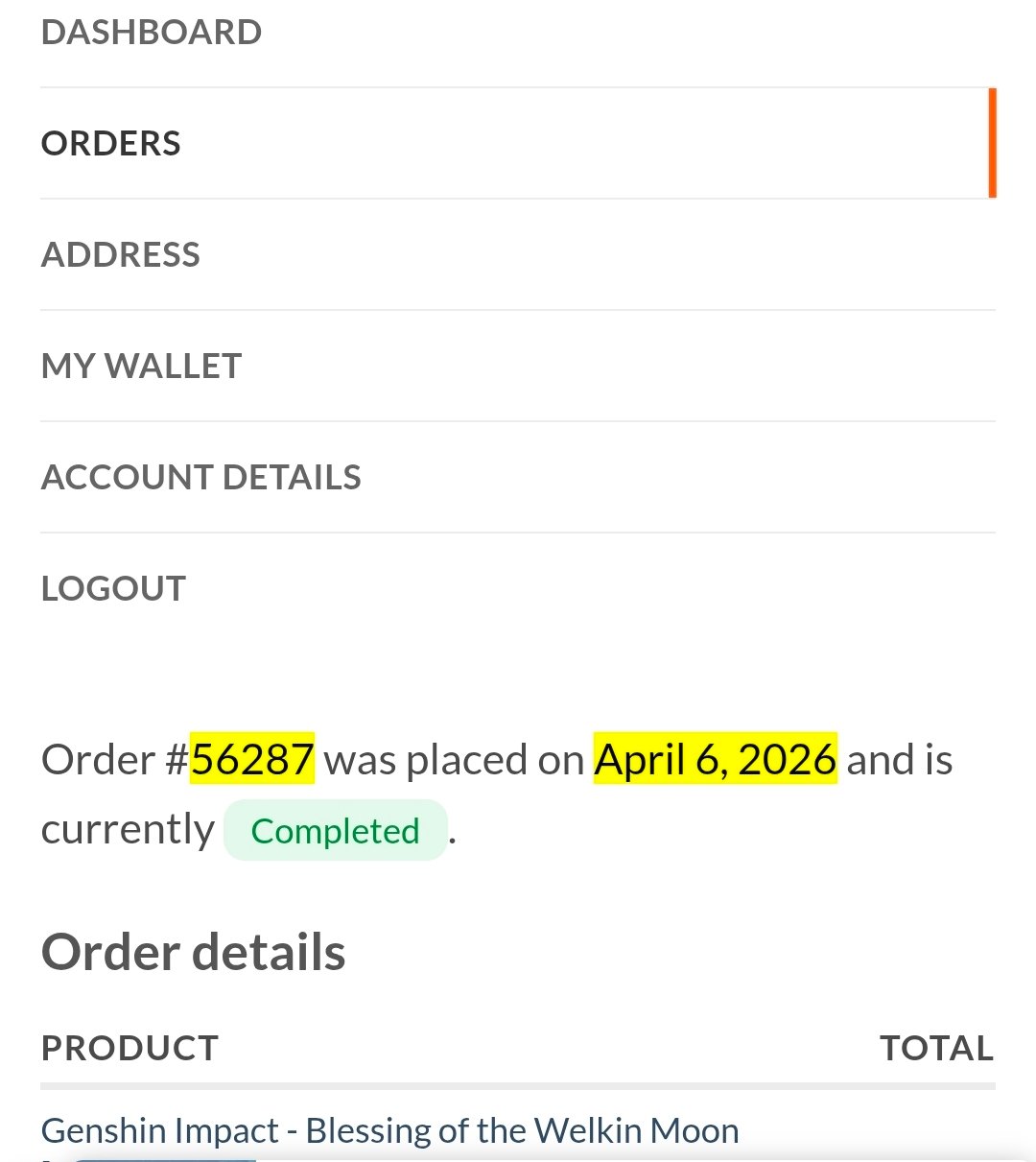
Task: Go to the Address section
Action: click(x=121, y=255)
